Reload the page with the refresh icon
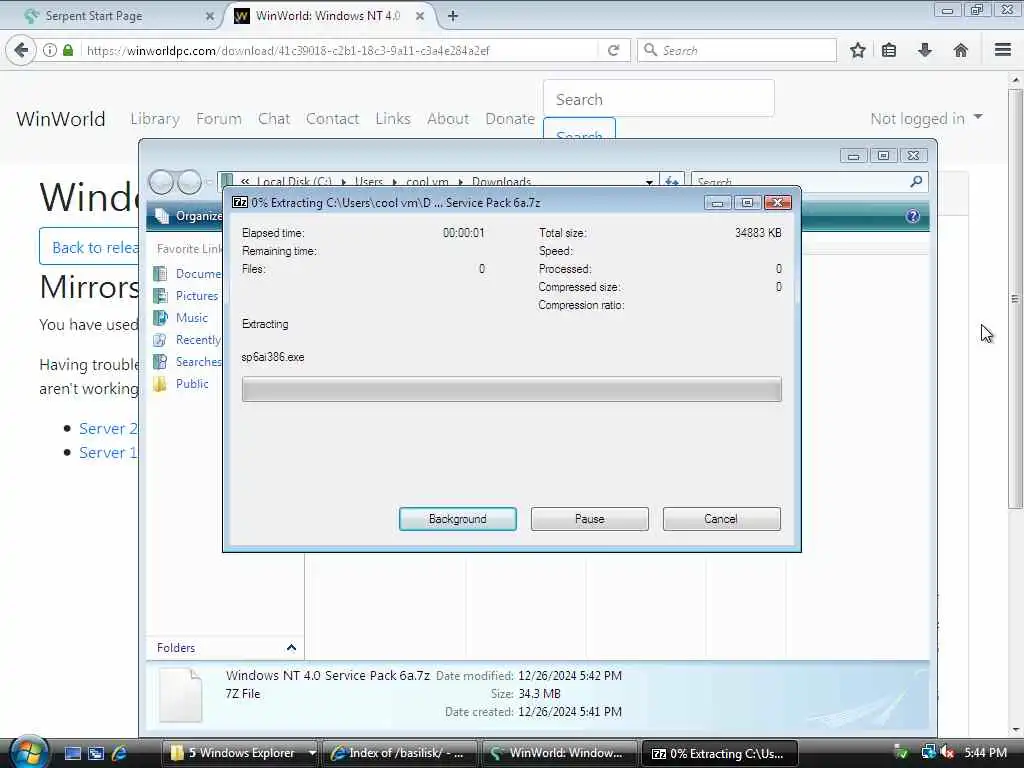 point(613,50)
